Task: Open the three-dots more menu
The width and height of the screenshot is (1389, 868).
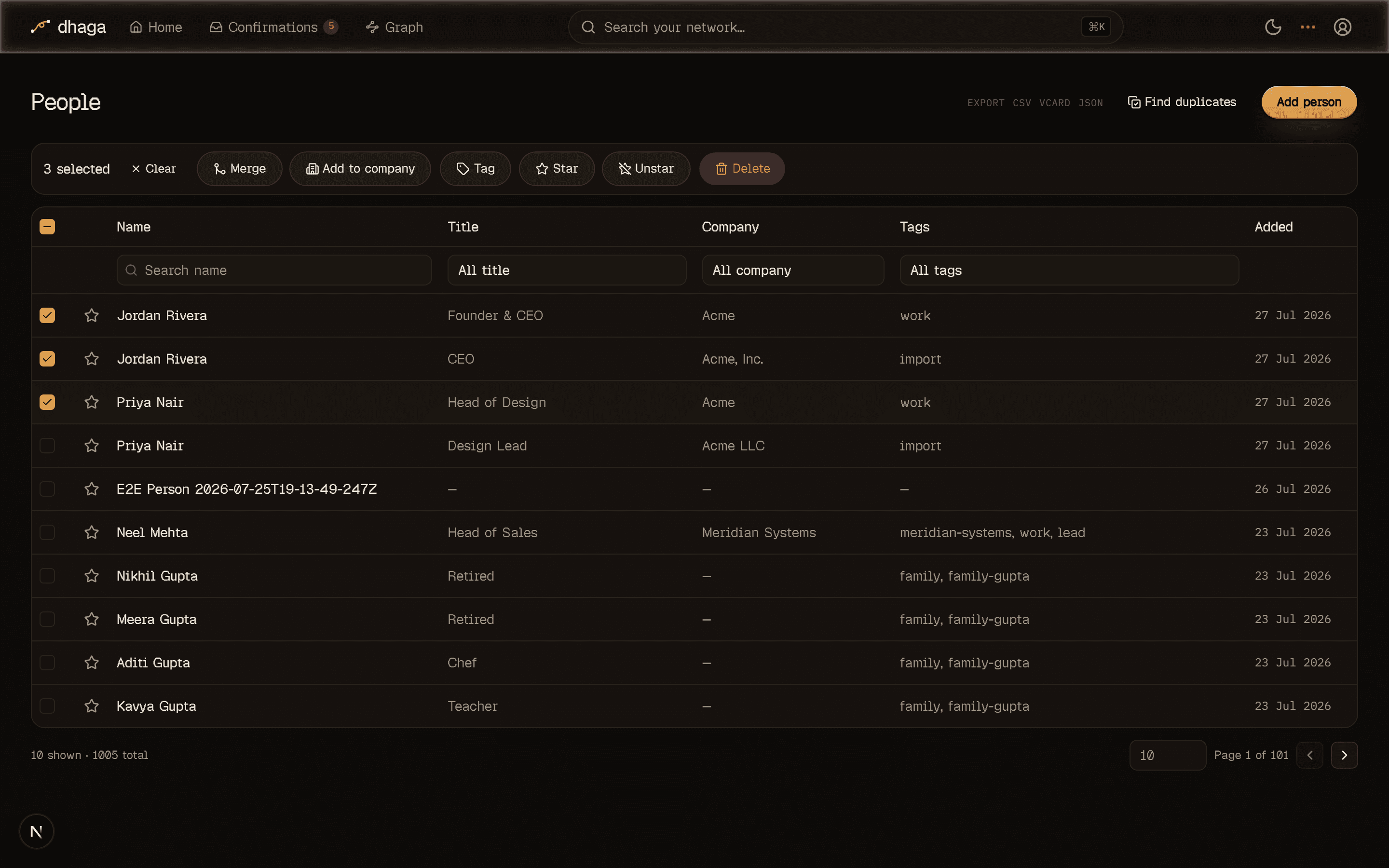Action: pyautogui.click(x=1307, y=27)
